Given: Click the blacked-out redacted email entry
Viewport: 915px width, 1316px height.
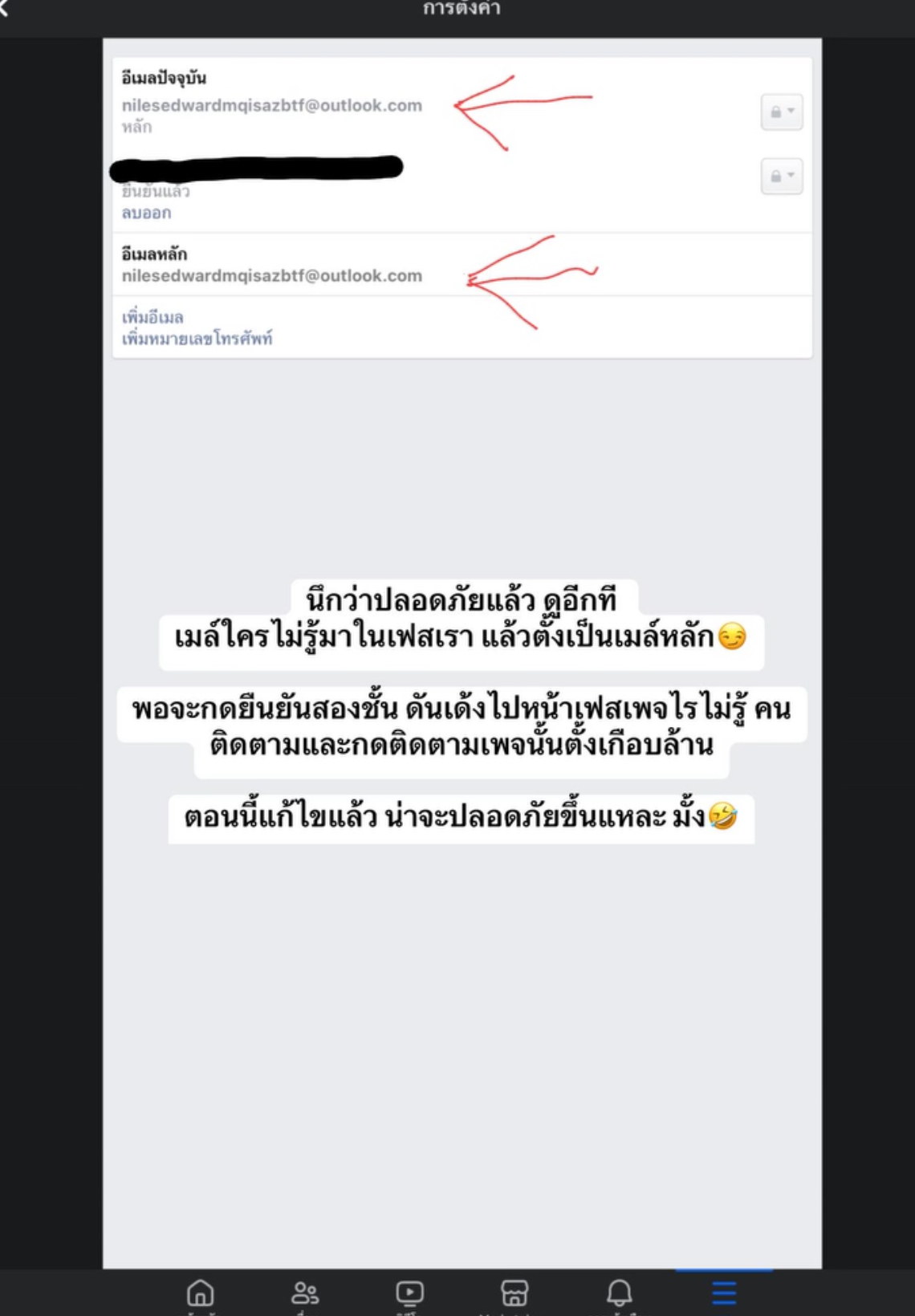Looking at the screenshot, I should [256, 168].
